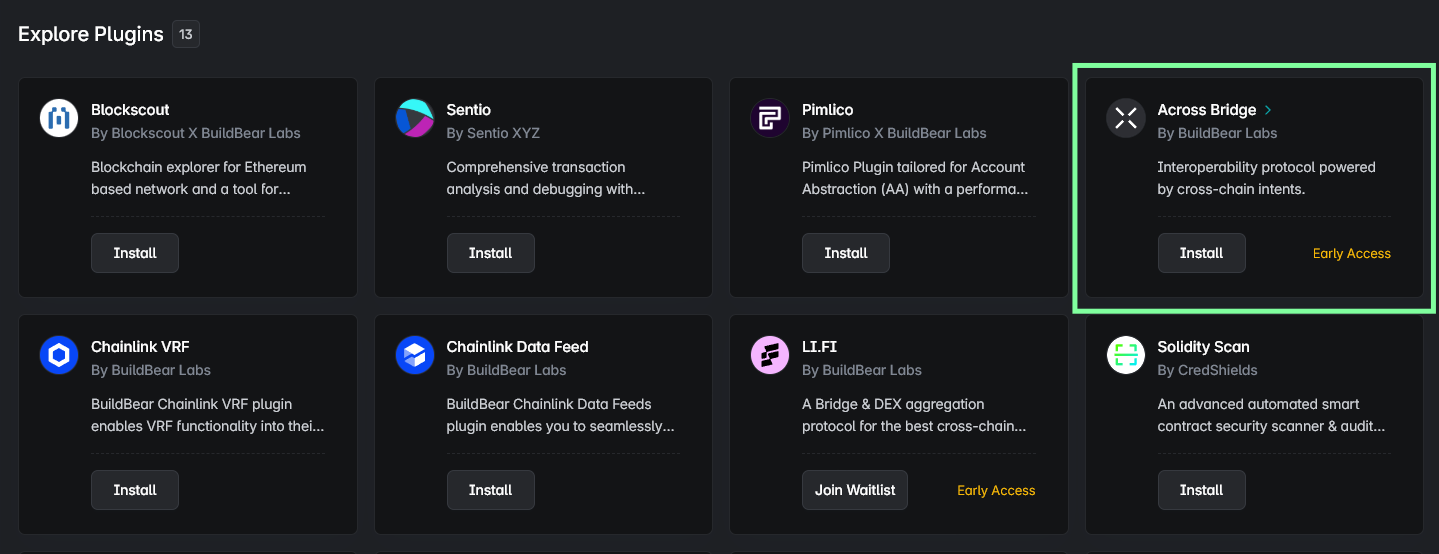
Task: Click the Early Access label on LI.FI
Action: click(996, 491)
